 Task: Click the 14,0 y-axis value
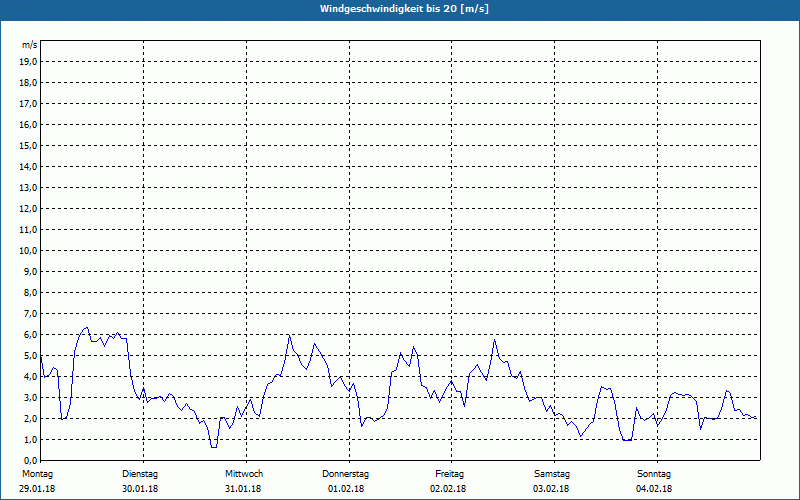coord(28,166)
